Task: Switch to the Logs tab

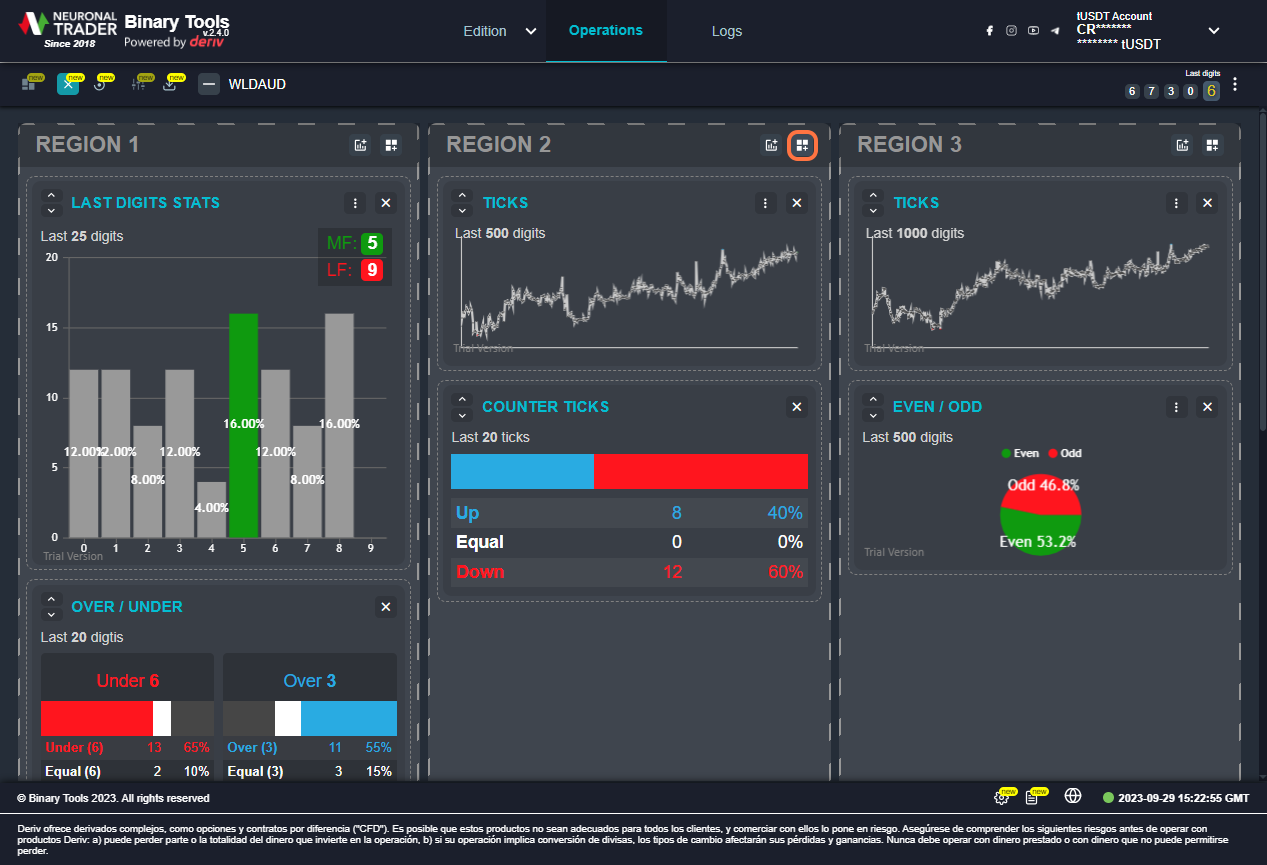Action: (727, 31)
